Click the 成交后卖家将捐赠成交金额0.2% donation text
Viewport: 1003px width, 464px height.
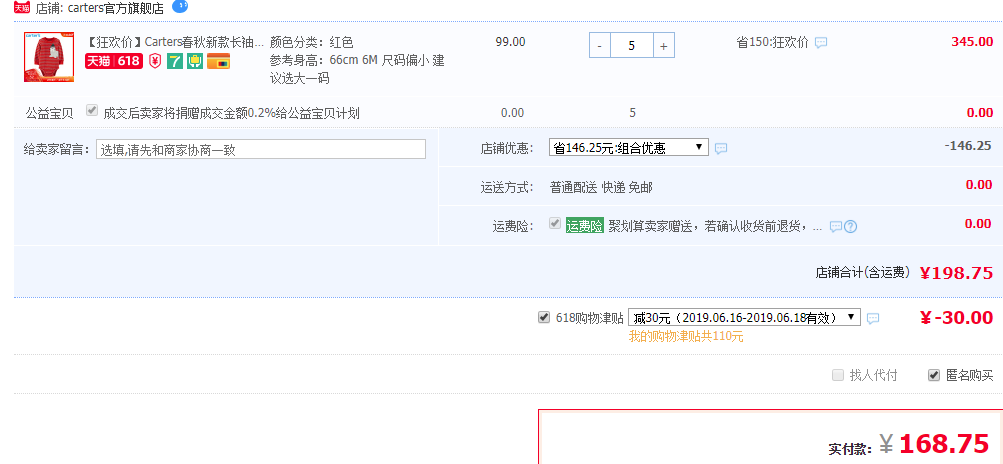coord(232,113)
